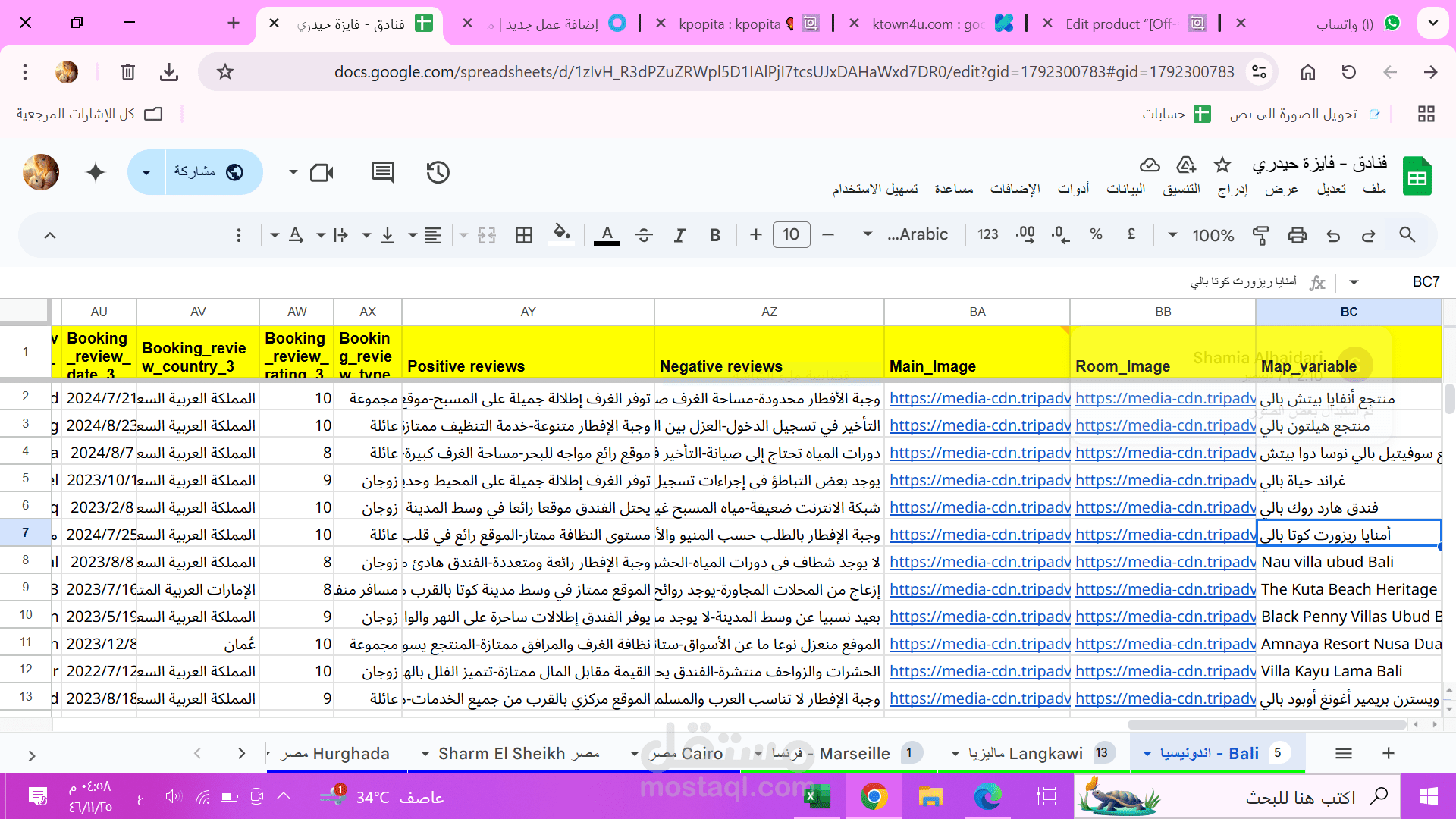
Task: Open Room_Image link in row 7
Action: pyautogui.click(x=1166, y=535)
